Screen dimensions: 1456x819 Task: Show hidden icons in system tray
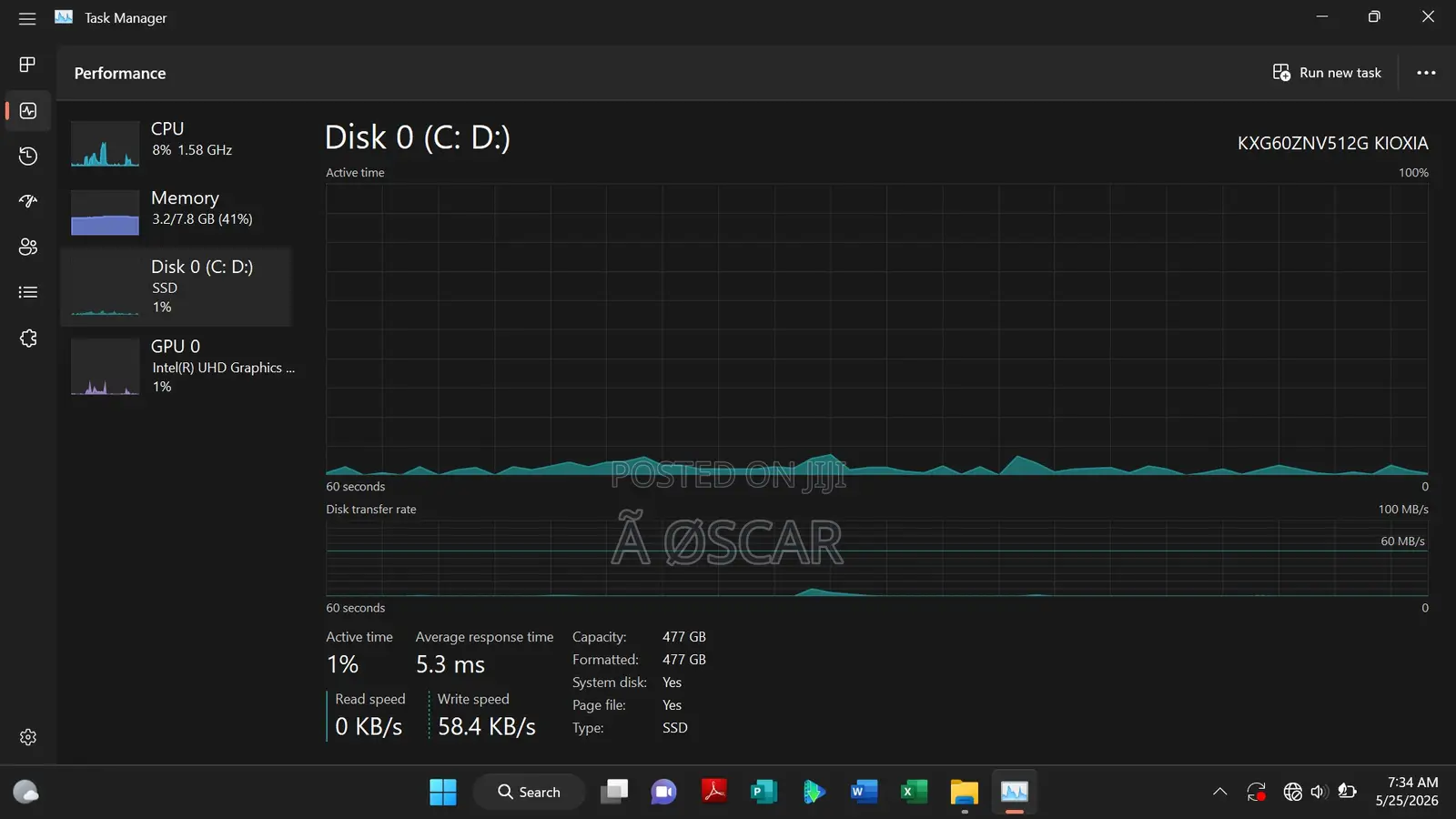pyautogui.click(x=1219, y=792)
